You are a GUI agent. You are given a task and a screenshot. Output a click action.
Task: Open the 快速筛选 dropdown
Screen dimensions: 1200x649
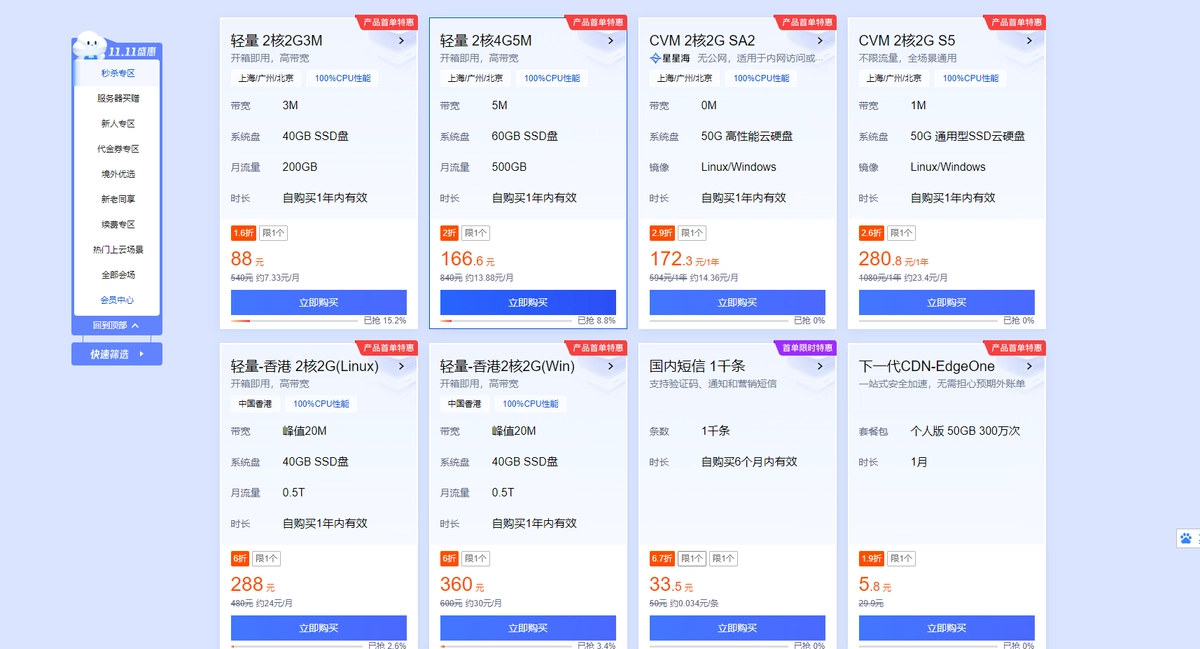pos(117,354)
